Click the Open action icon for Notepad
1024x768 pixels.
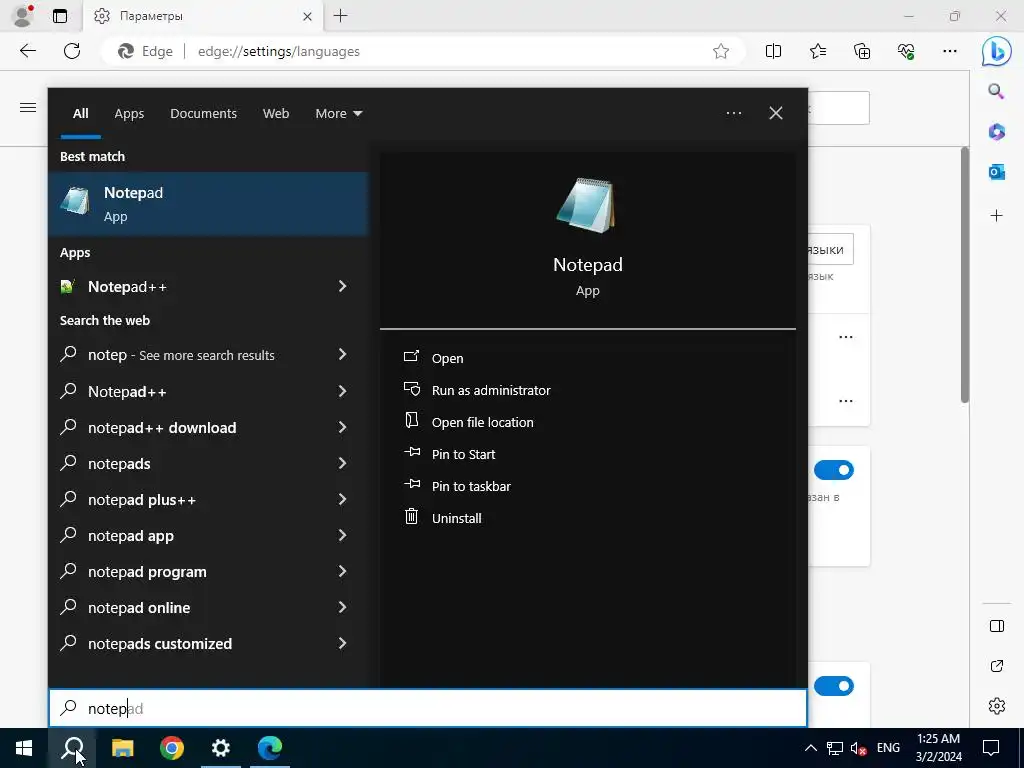(x=411, y=357)
